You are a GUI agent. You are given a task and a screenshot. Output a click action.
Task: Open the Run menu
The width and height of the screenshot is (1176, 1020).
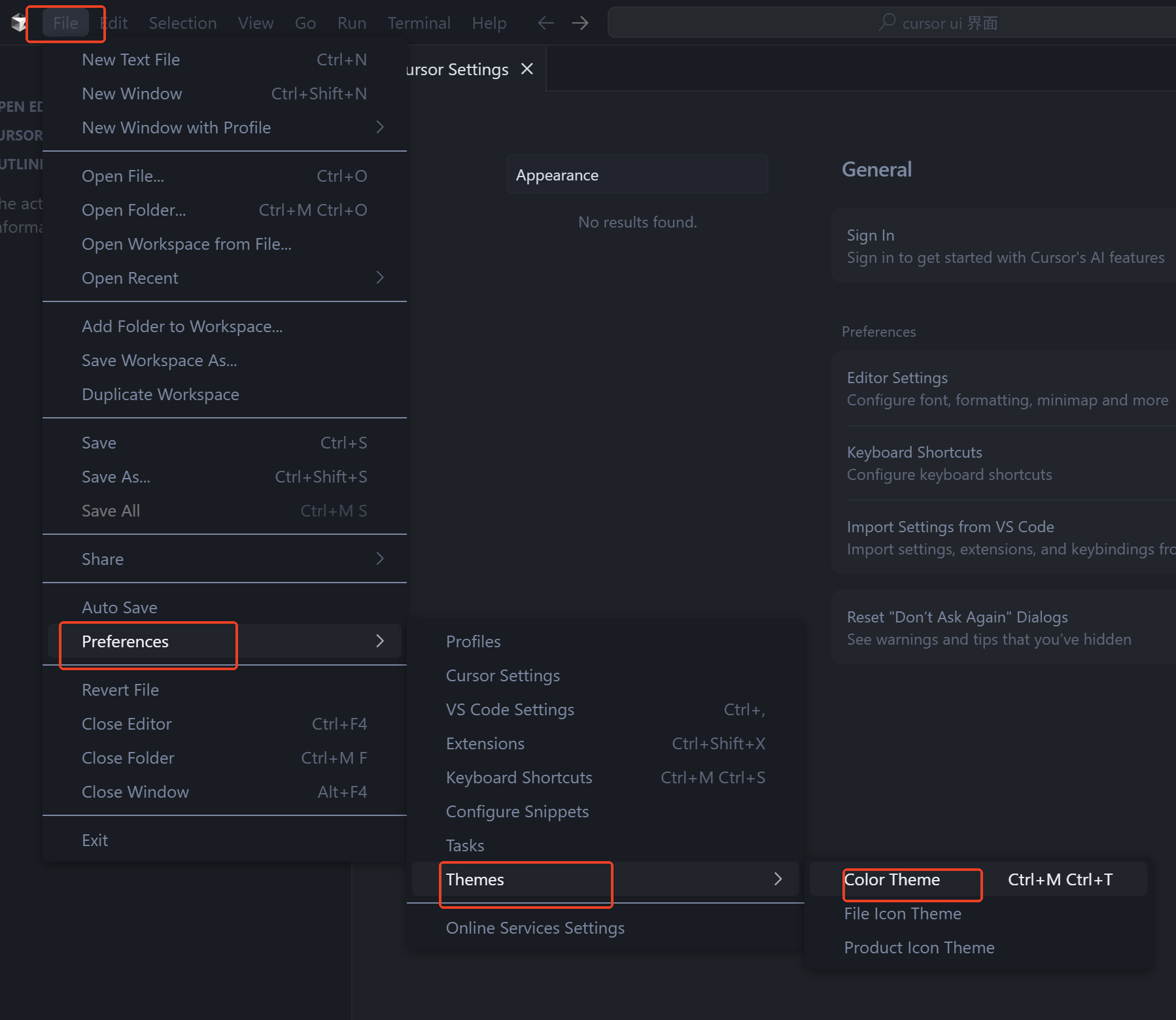[x=352, y=23]
